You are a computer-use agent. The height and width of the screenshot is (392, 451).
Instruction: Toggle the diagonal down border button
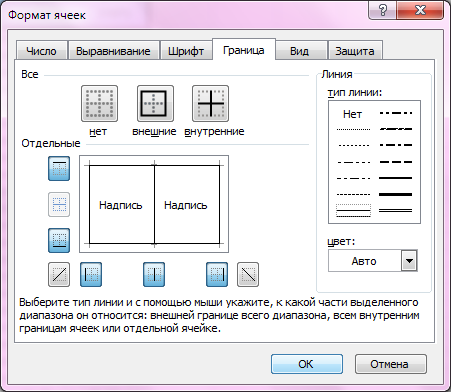(248, 275)
